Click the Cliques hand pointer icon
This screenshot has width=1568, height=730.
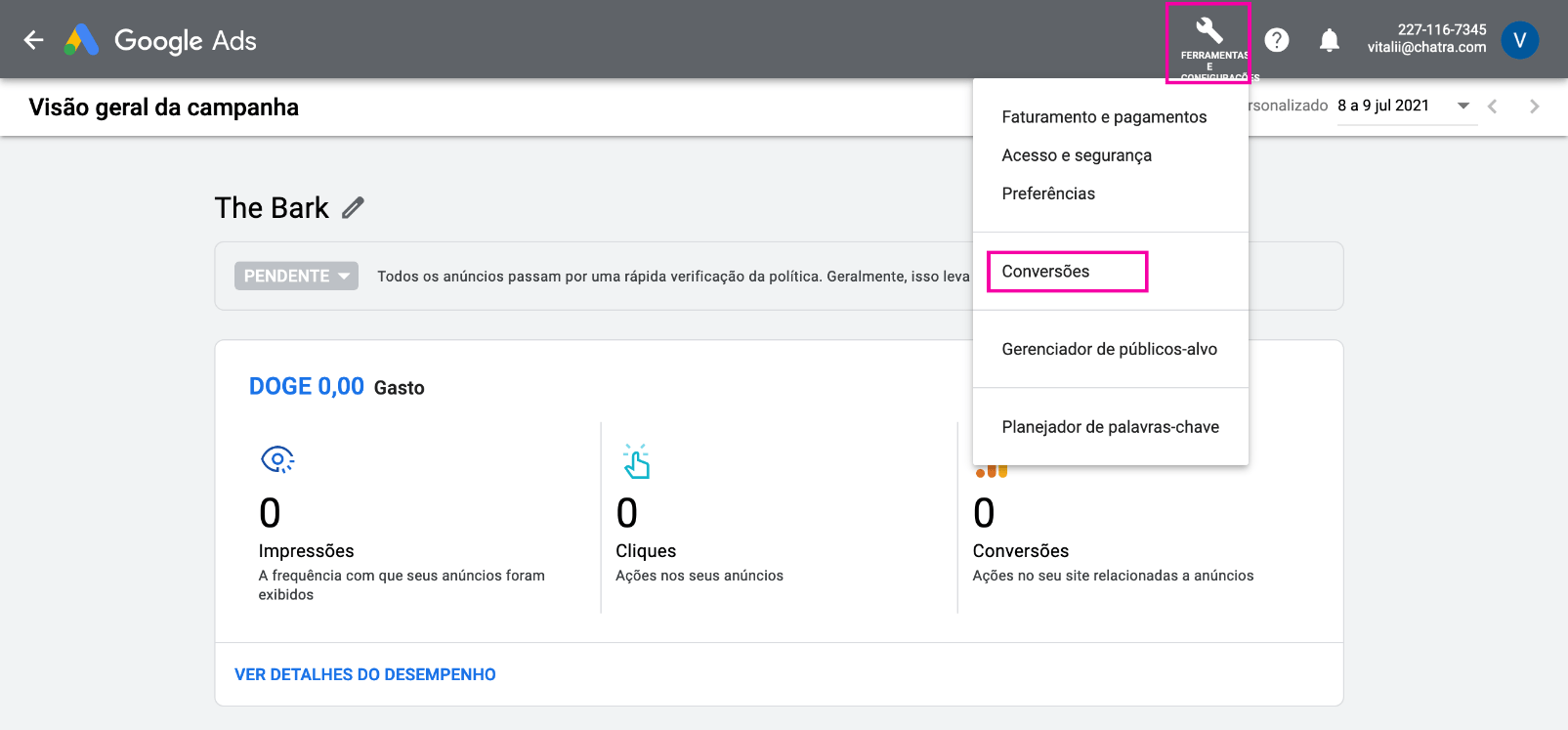(x=636, y=461)
